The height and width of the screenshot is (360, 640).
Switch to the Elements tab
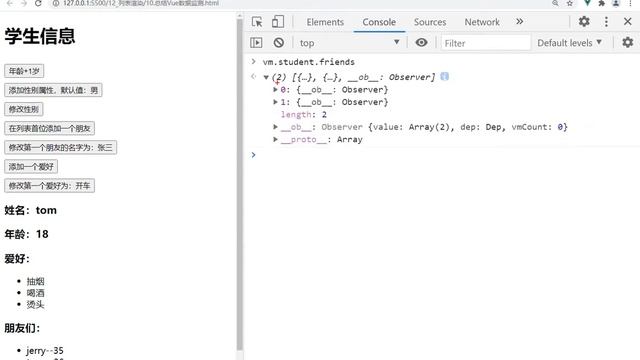click(325, 22)
